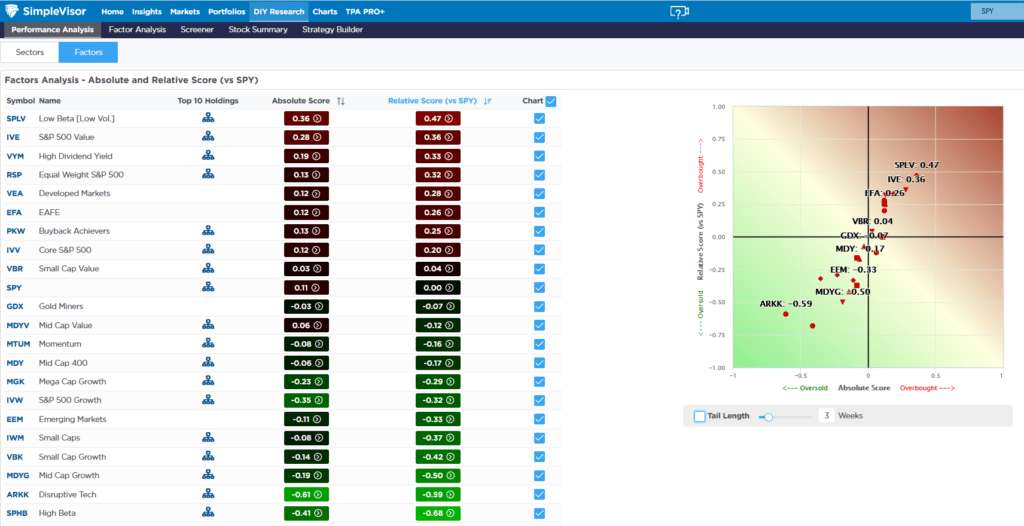The image size is (1024, 526).
Task: Show holdings icon for PKW Buyback Achievers
Action: (208, 231)
